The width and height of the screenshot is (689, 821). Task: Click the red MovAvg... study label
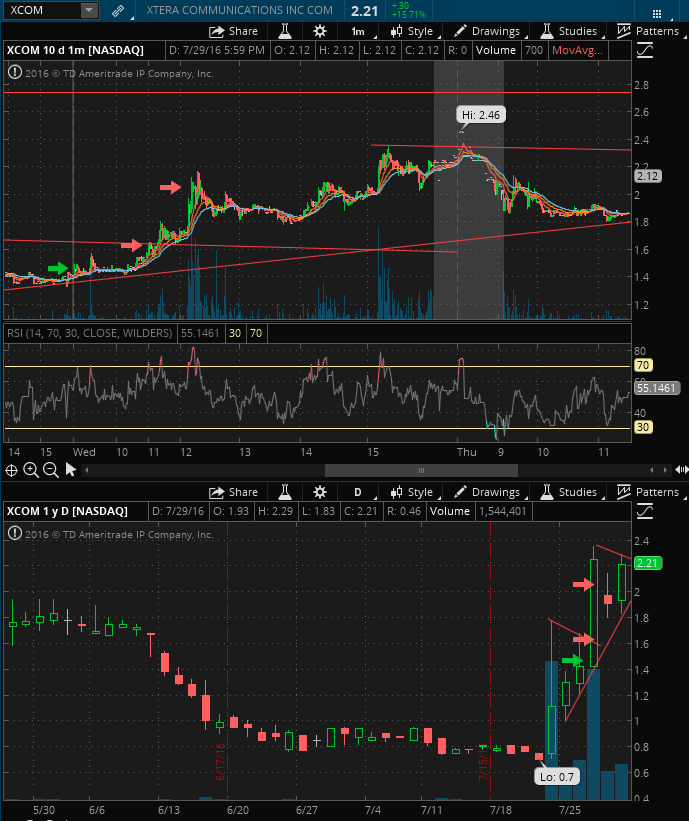click(577, 51)
